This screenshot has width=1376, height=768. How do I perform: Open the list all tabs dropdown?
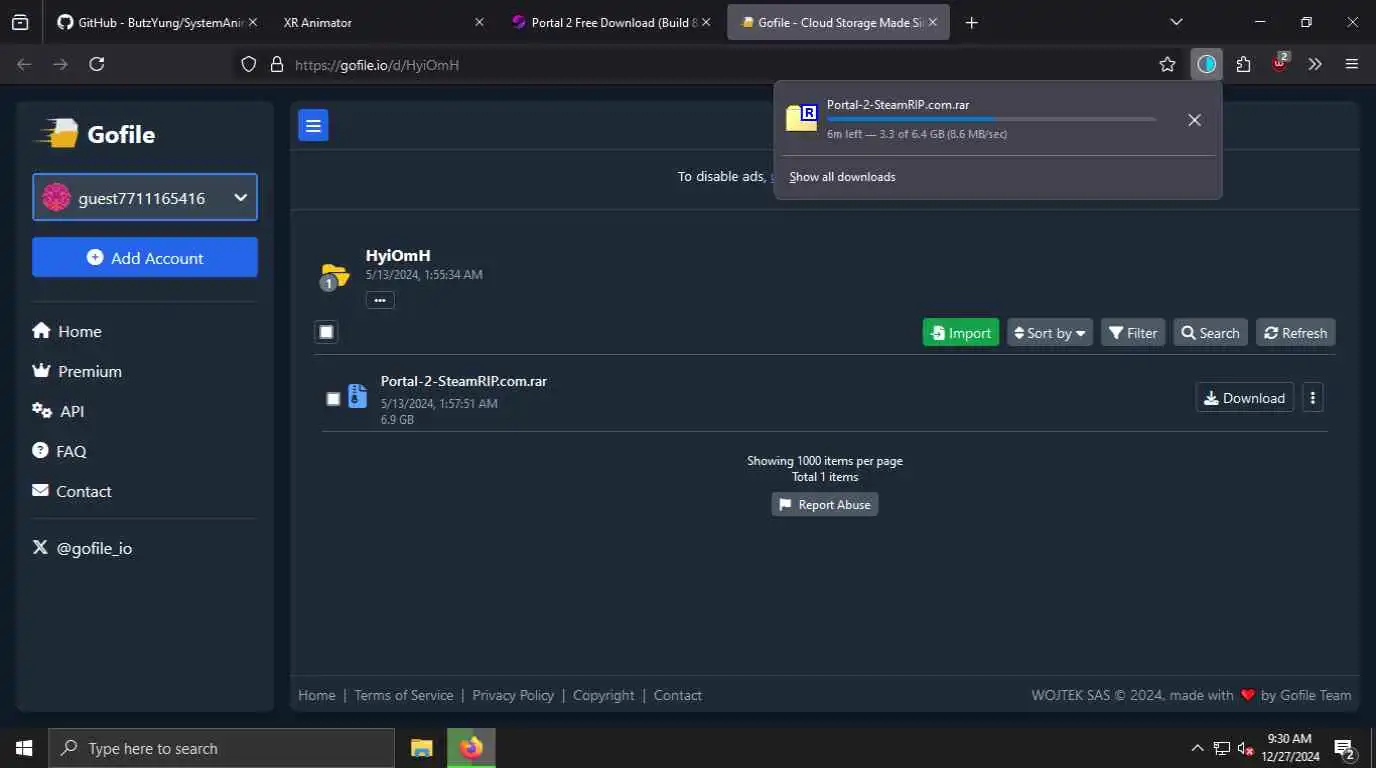click(x=1176, y=22)
